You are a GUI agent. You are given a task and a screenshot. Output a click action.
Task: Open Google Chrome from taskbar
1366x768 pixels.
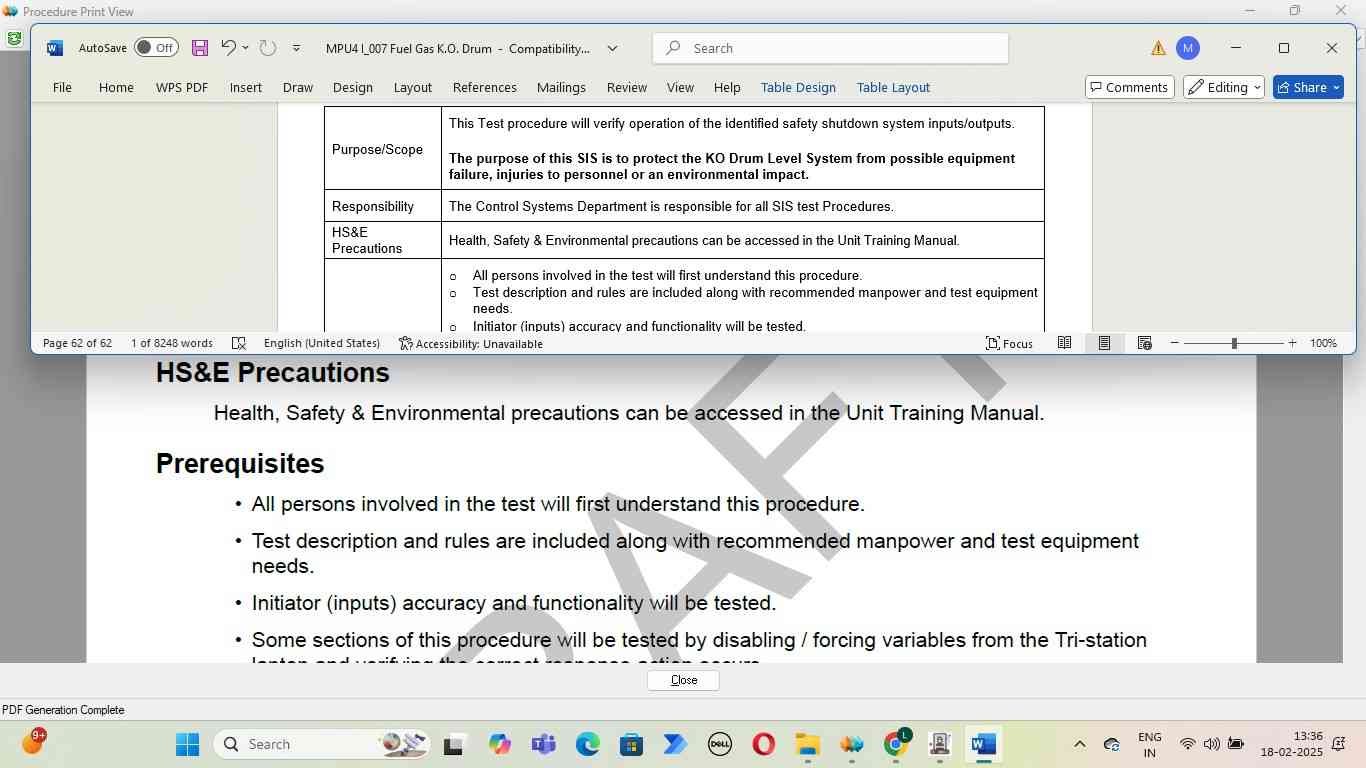896,744
